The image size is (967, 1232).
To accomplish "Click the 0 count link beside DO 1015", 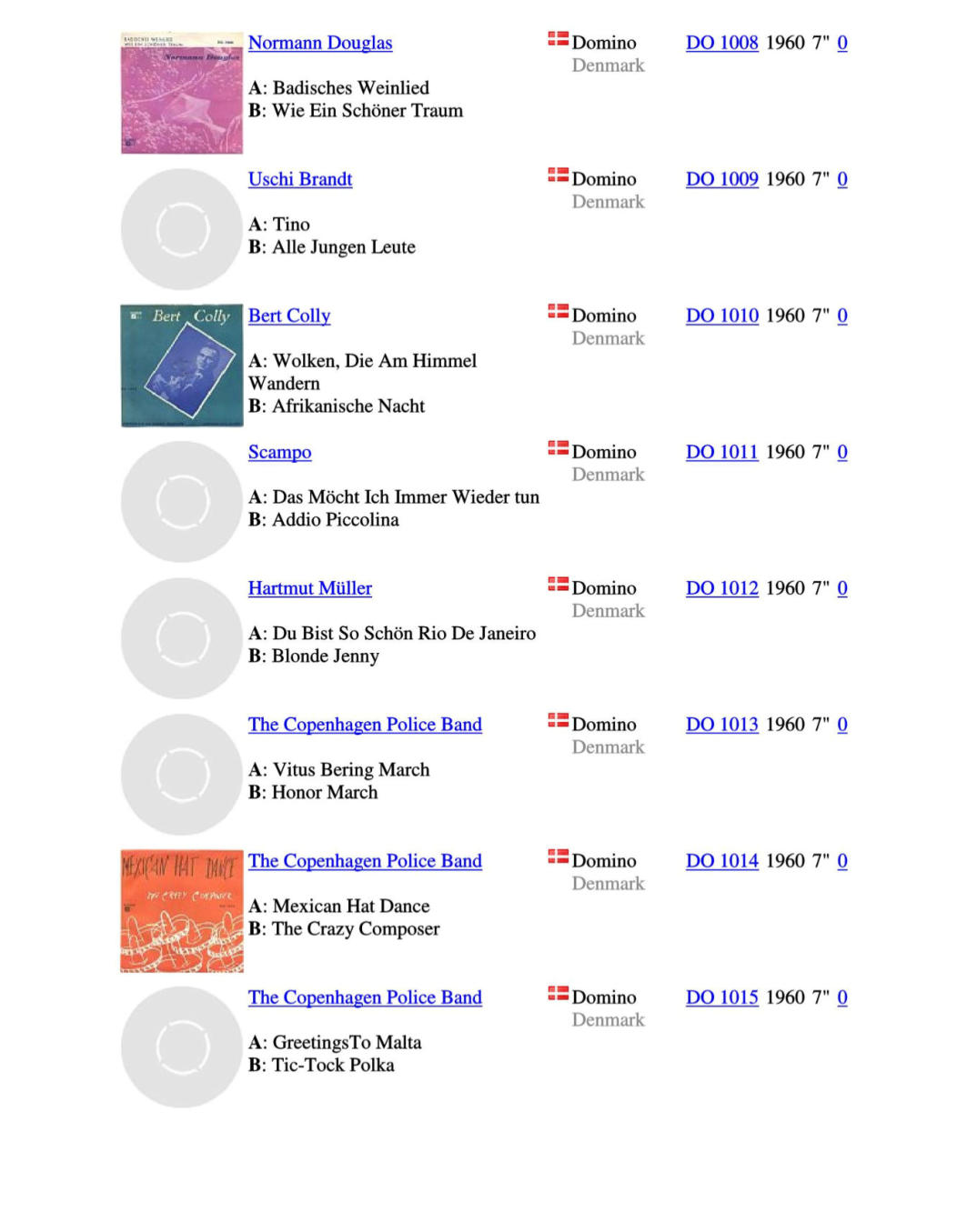I will click(842, 997).
